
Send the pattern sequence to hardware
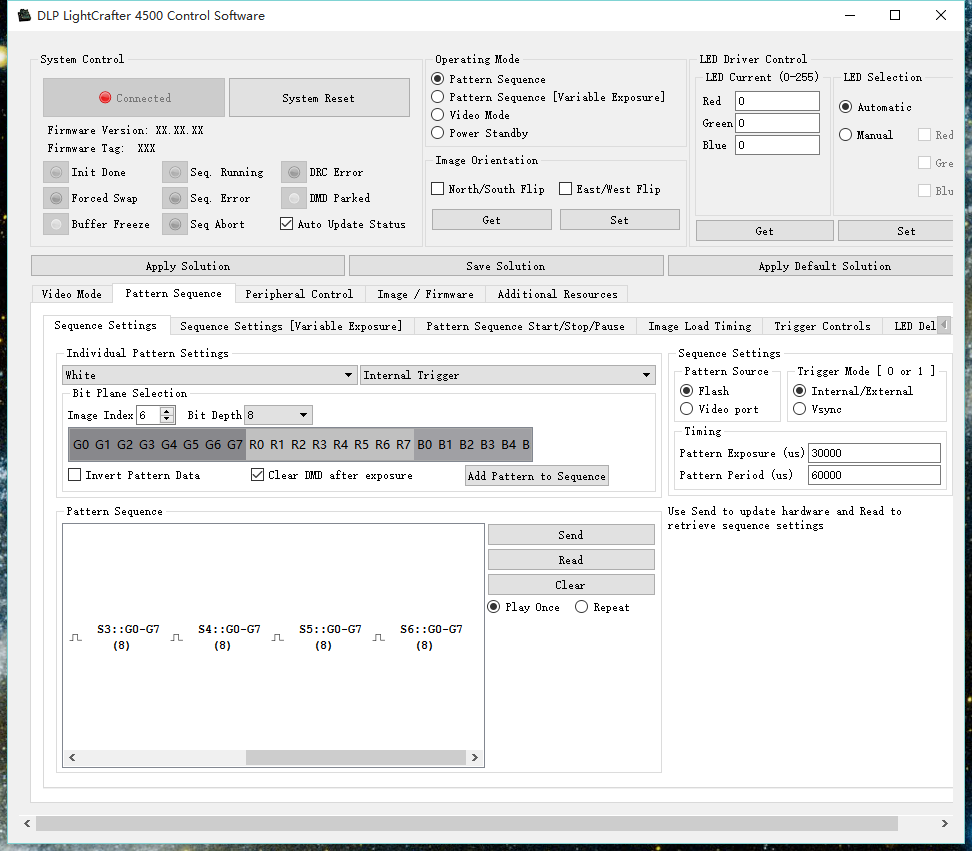(x=571, y=535)
